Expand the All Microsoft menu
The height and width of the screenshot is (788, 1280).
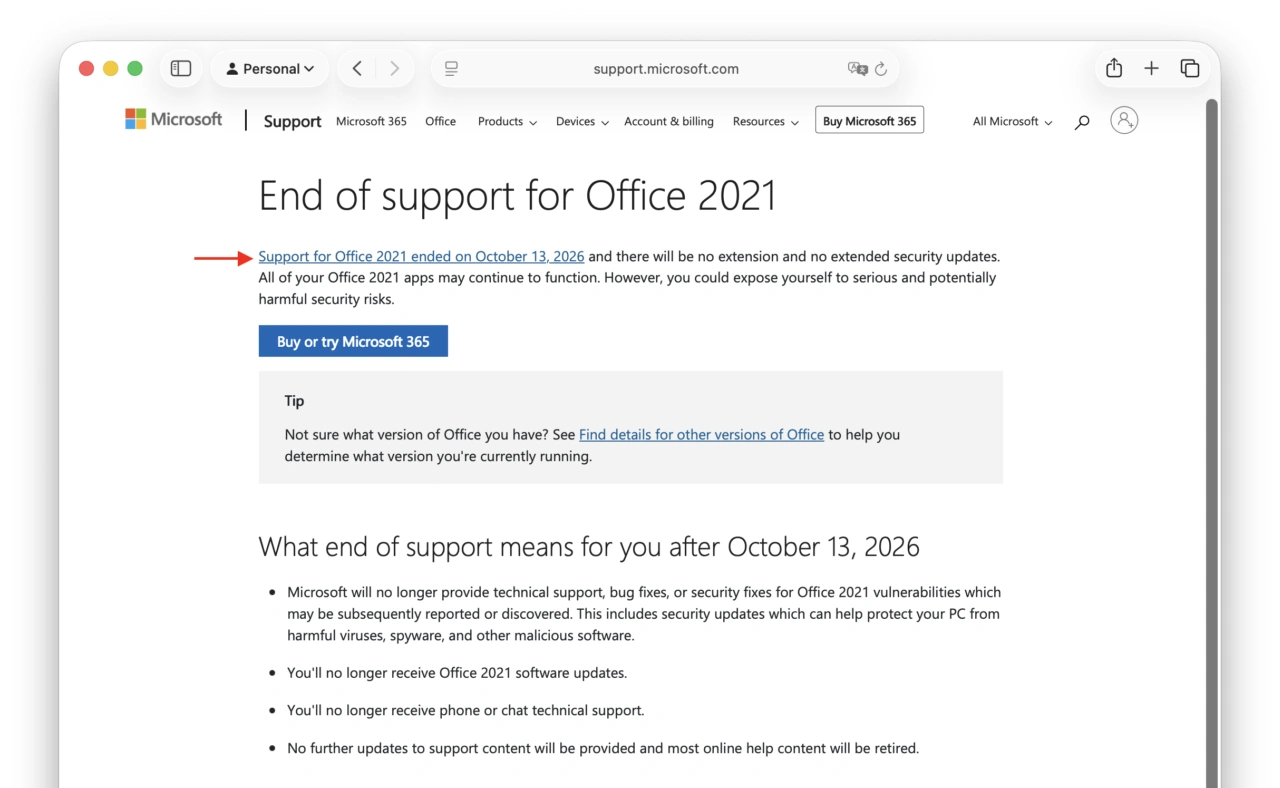point(1012,122)
